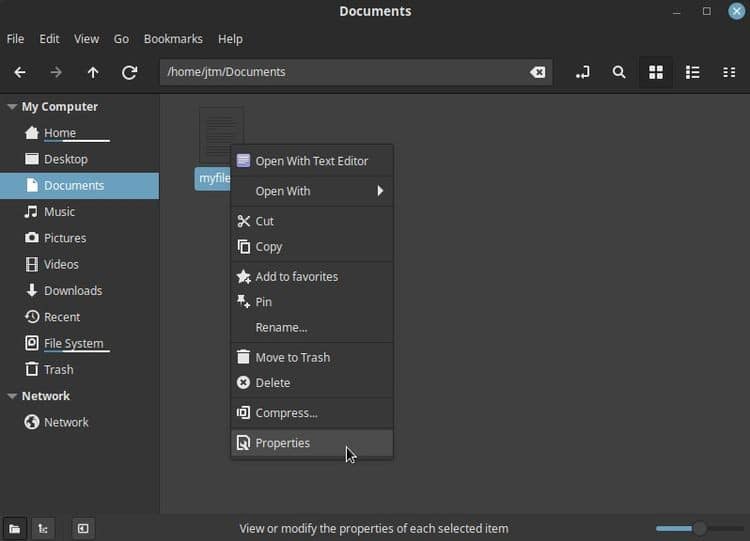The image size is (750, 541).
Task: Open Desktop in the sidebar
Action: pyautogui.click(x=79, y=159)
